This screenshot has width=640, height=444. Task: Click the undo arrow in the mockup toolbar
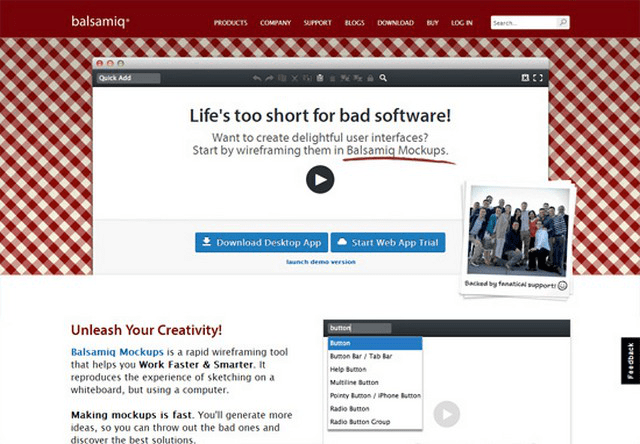pos(257,78)
